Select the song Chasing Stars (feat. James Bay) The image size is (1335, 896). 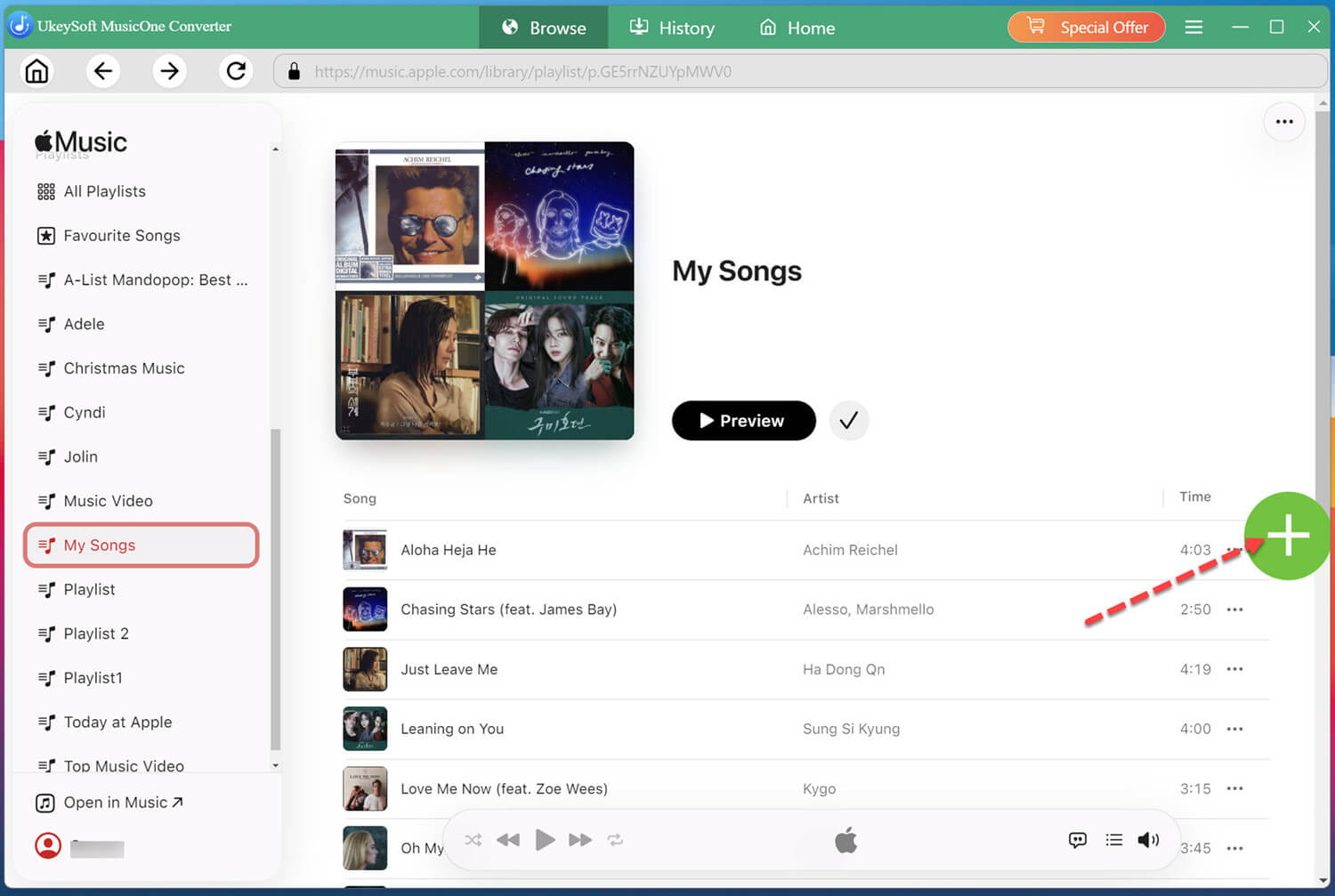tap(509, 609)
